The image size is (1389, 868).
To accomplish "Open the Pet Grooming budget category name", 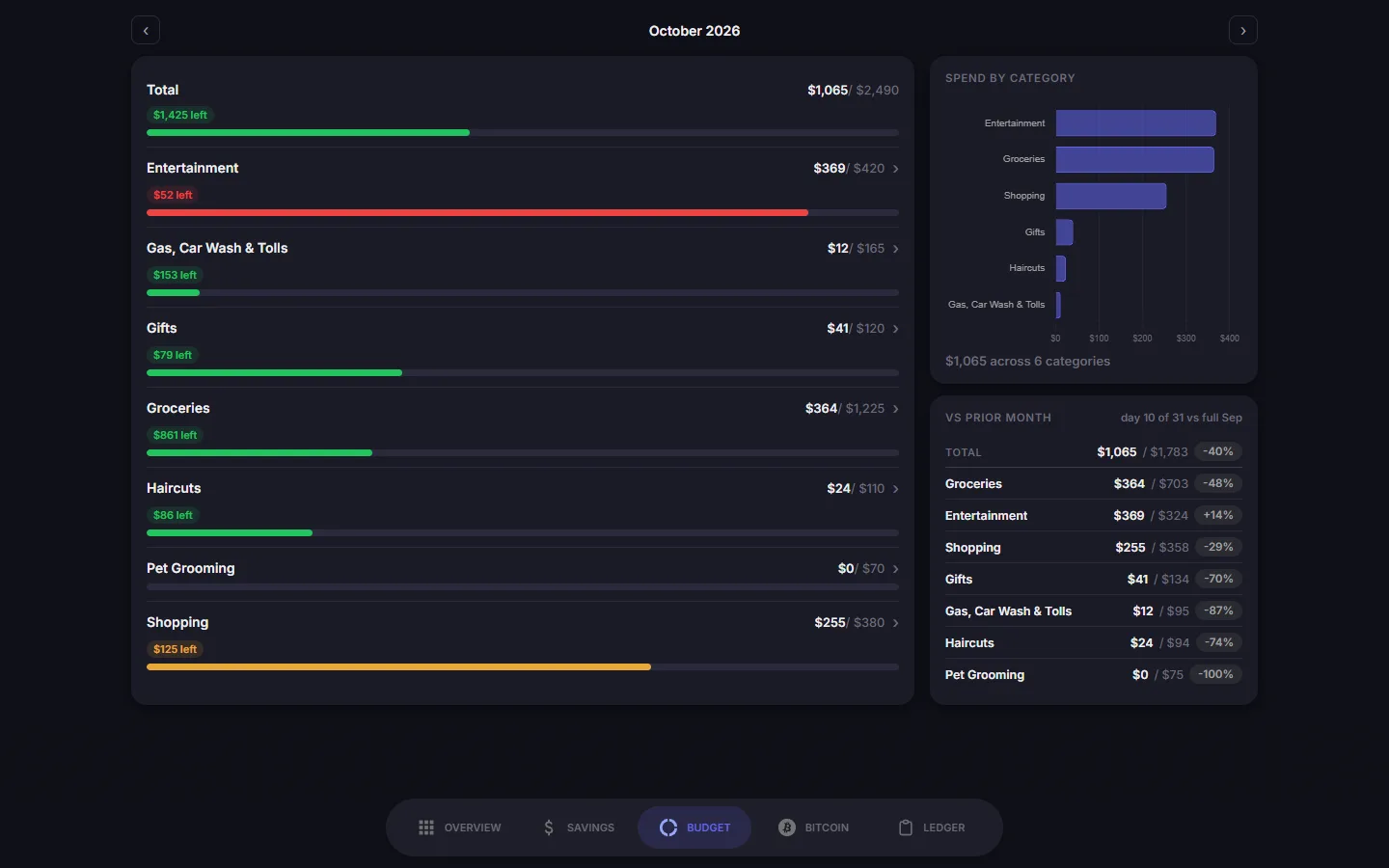I will [191, 568].
